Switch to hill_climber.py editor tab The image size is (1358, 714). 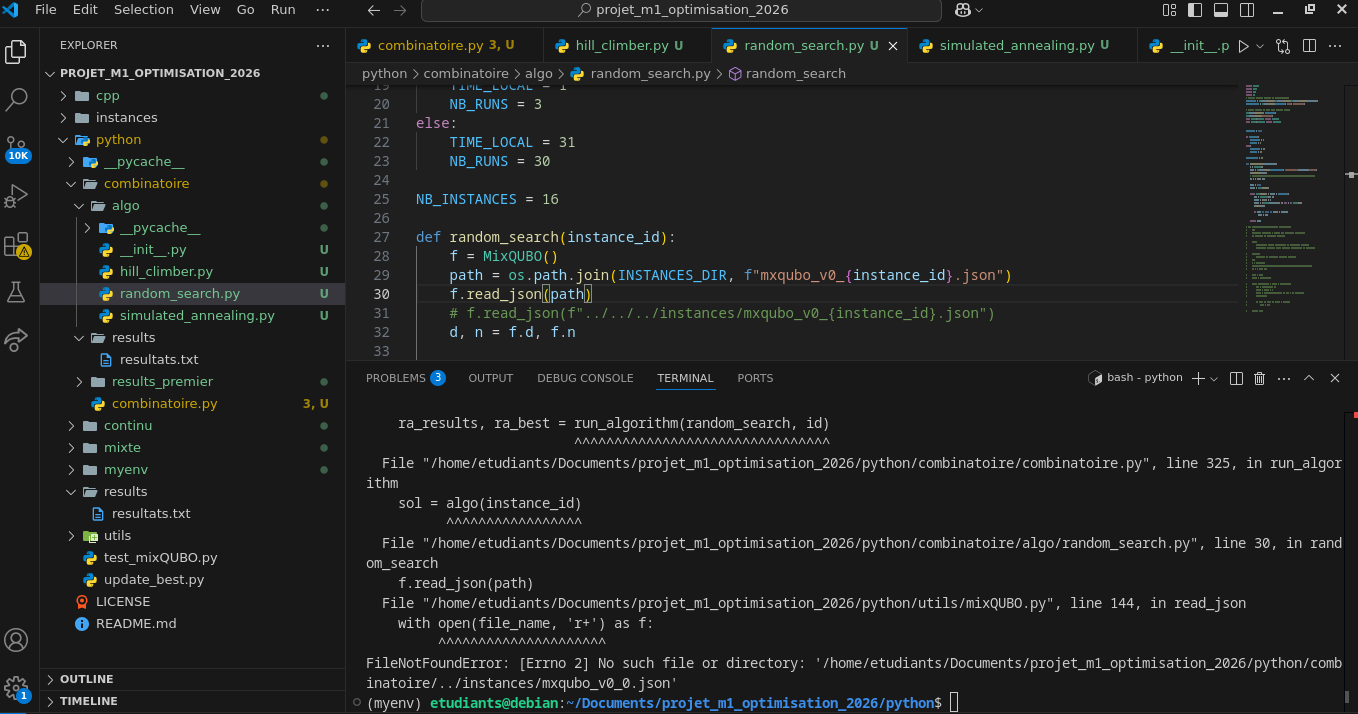tap(628, 46)
